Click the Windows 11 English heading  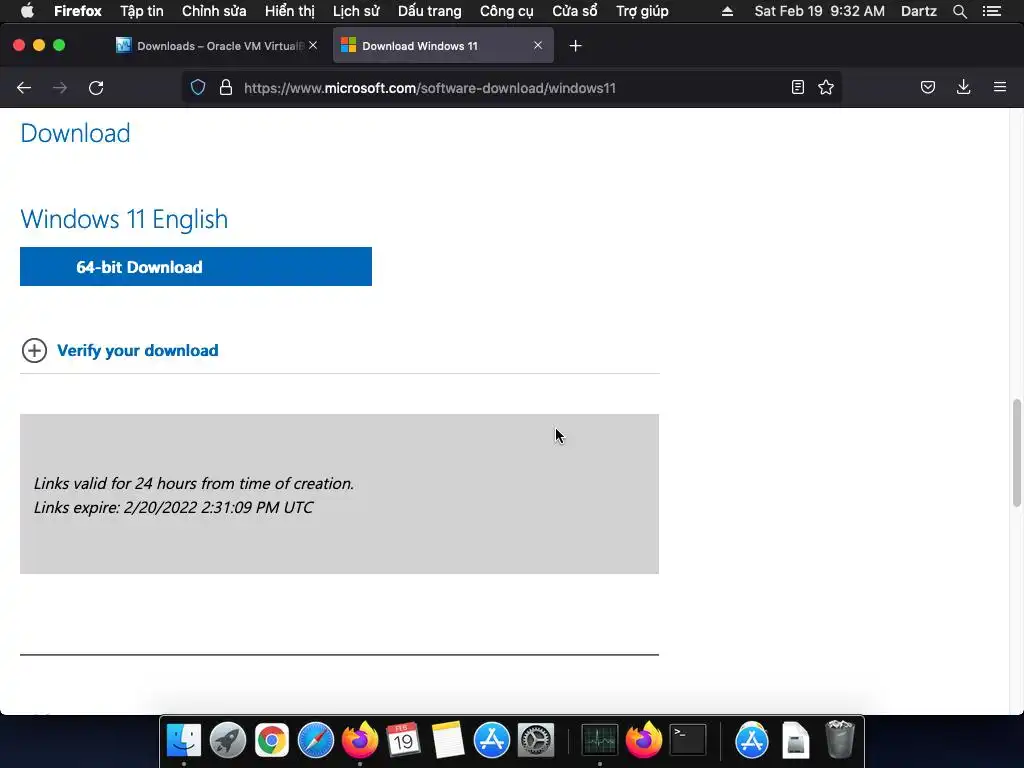124,219
